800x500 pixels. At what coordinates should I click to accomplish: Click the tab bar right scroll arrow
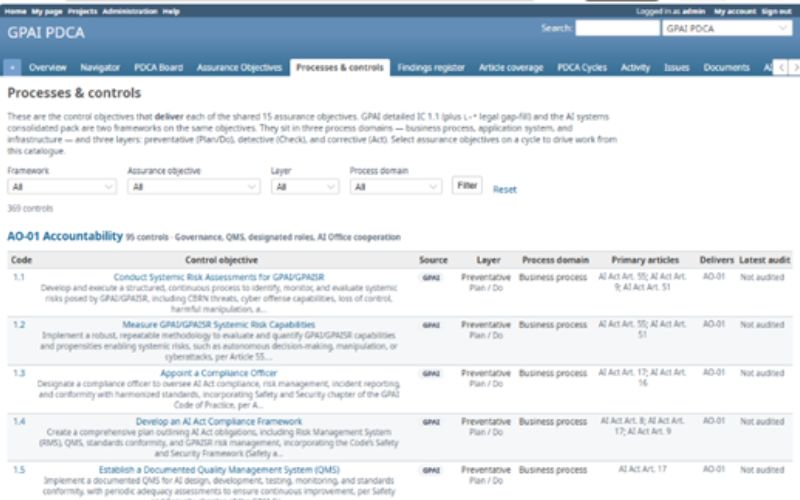[794, 67]
